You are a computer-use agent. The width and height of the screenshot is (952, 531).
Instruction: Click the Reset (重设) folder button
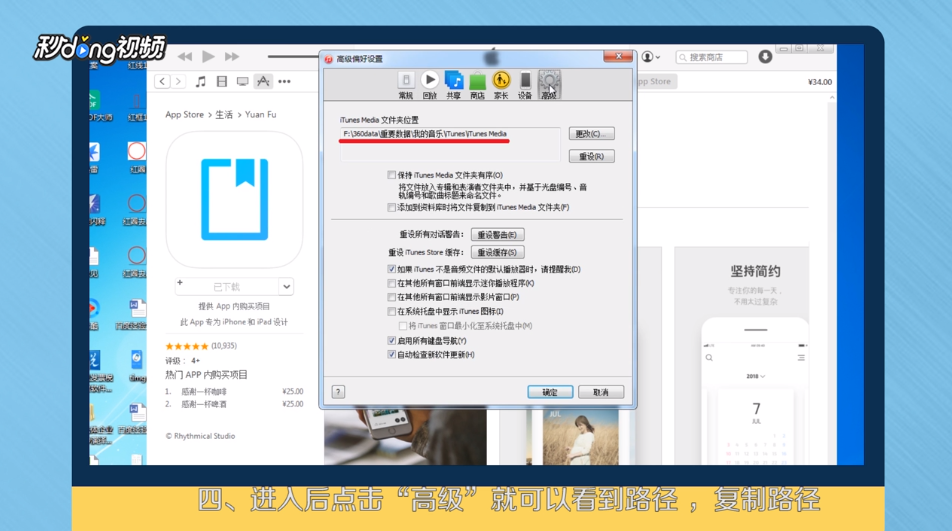coord(591,156)
